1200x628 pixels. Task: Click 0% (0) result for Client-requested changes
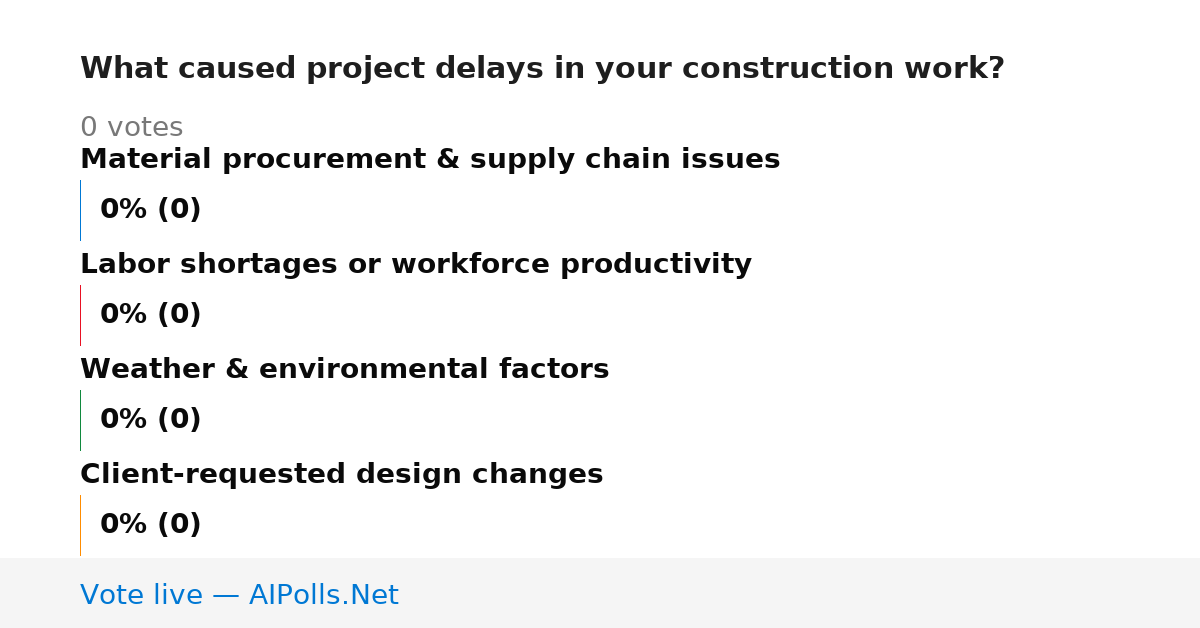point(150,525)
